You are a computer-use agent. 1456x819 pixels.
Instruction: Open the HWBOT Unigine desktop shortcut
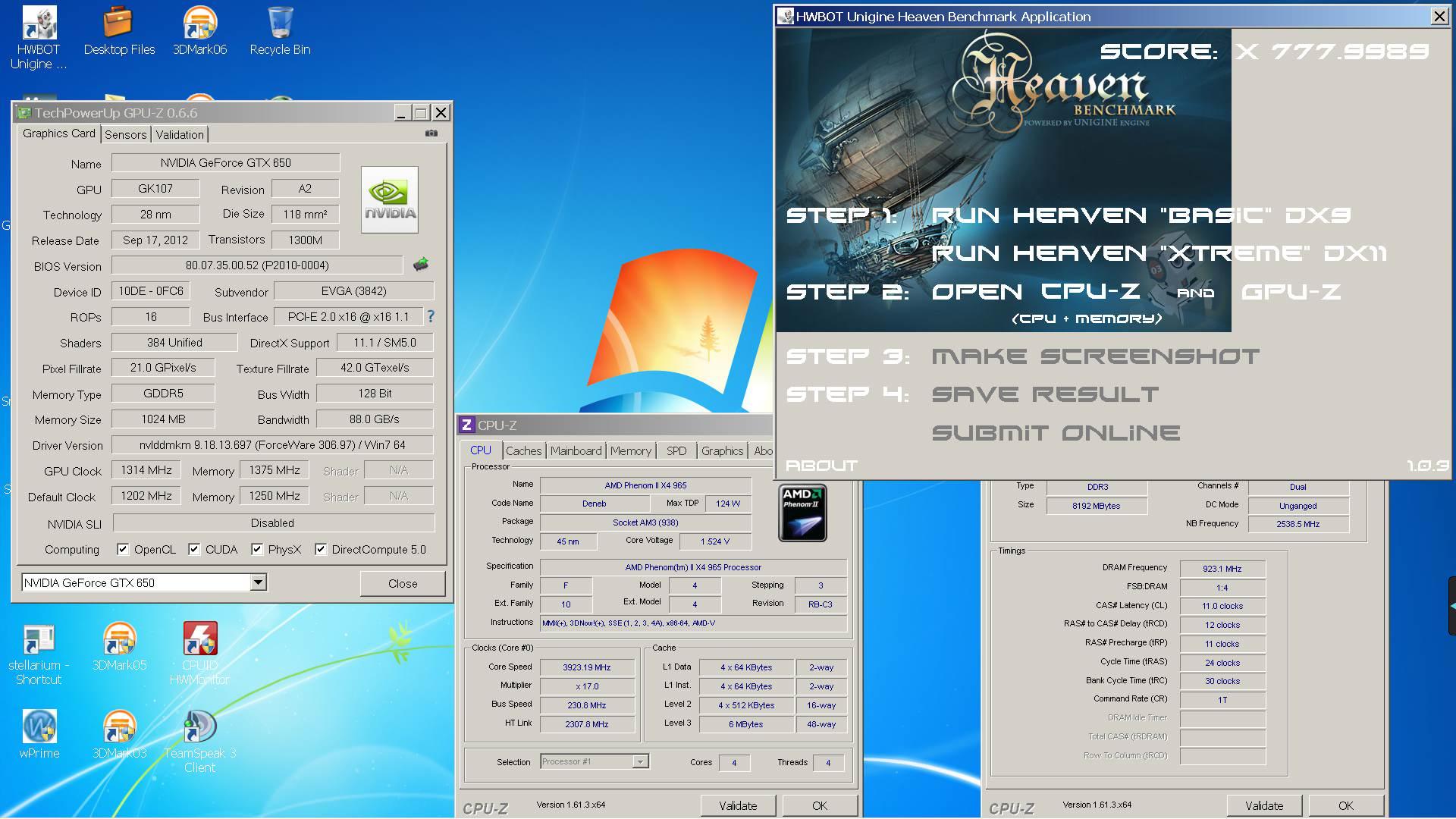point(39,38)
